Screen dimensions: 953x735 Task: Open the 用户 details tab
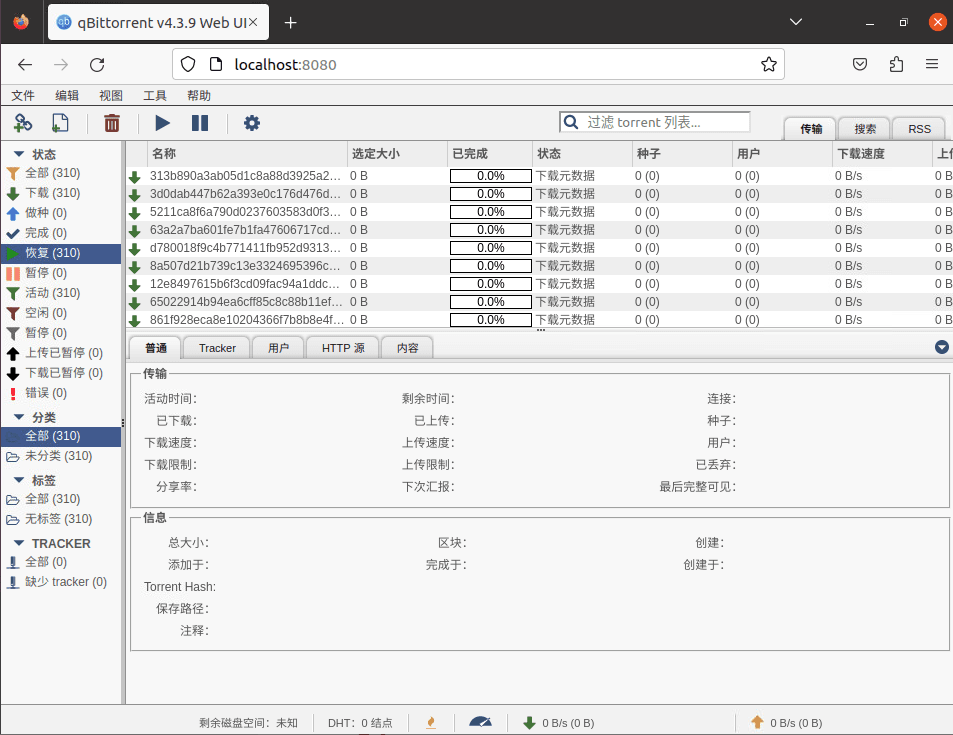pos(278,348)
